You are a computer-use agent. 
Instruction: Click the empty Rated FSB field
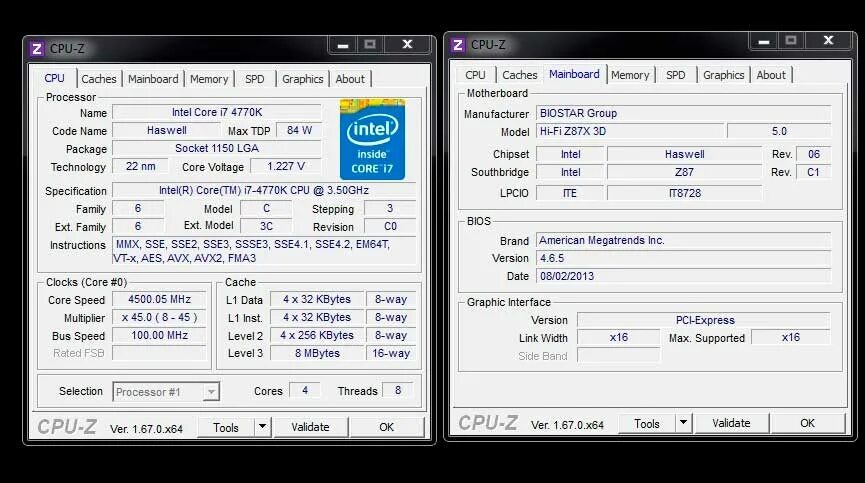[x=159, y=353]
